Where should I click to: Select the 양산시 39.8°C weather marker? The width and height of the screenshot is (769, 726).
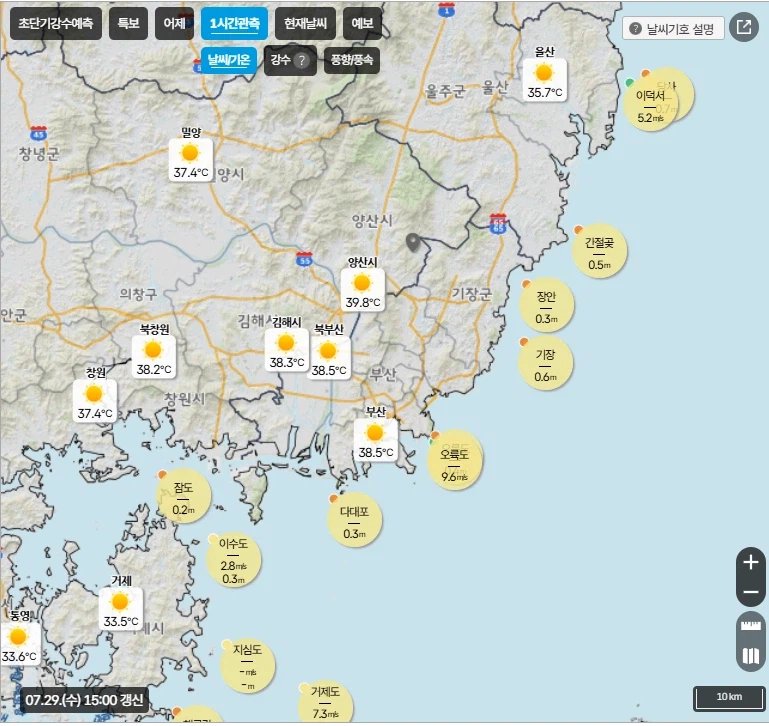[363, 289]
